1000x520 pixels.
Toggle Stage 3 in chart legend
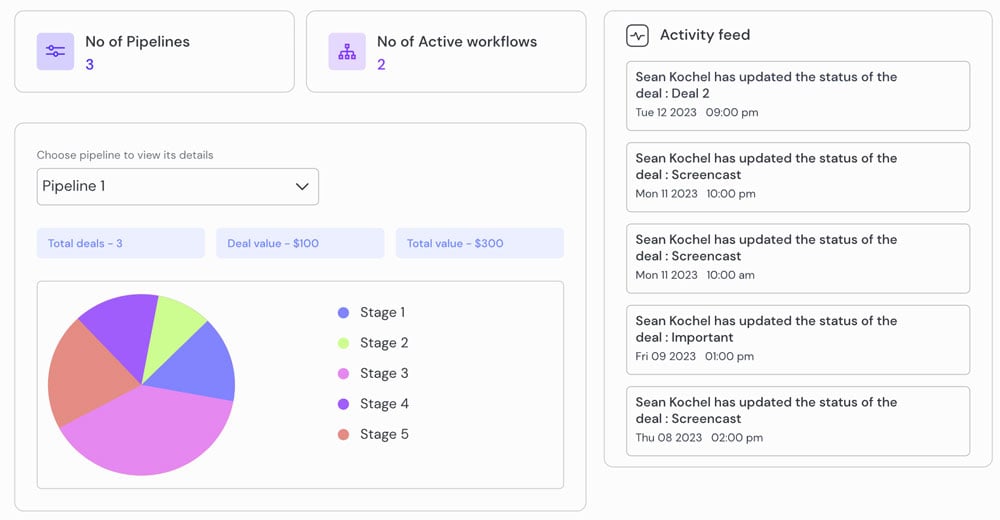(373, 373)
